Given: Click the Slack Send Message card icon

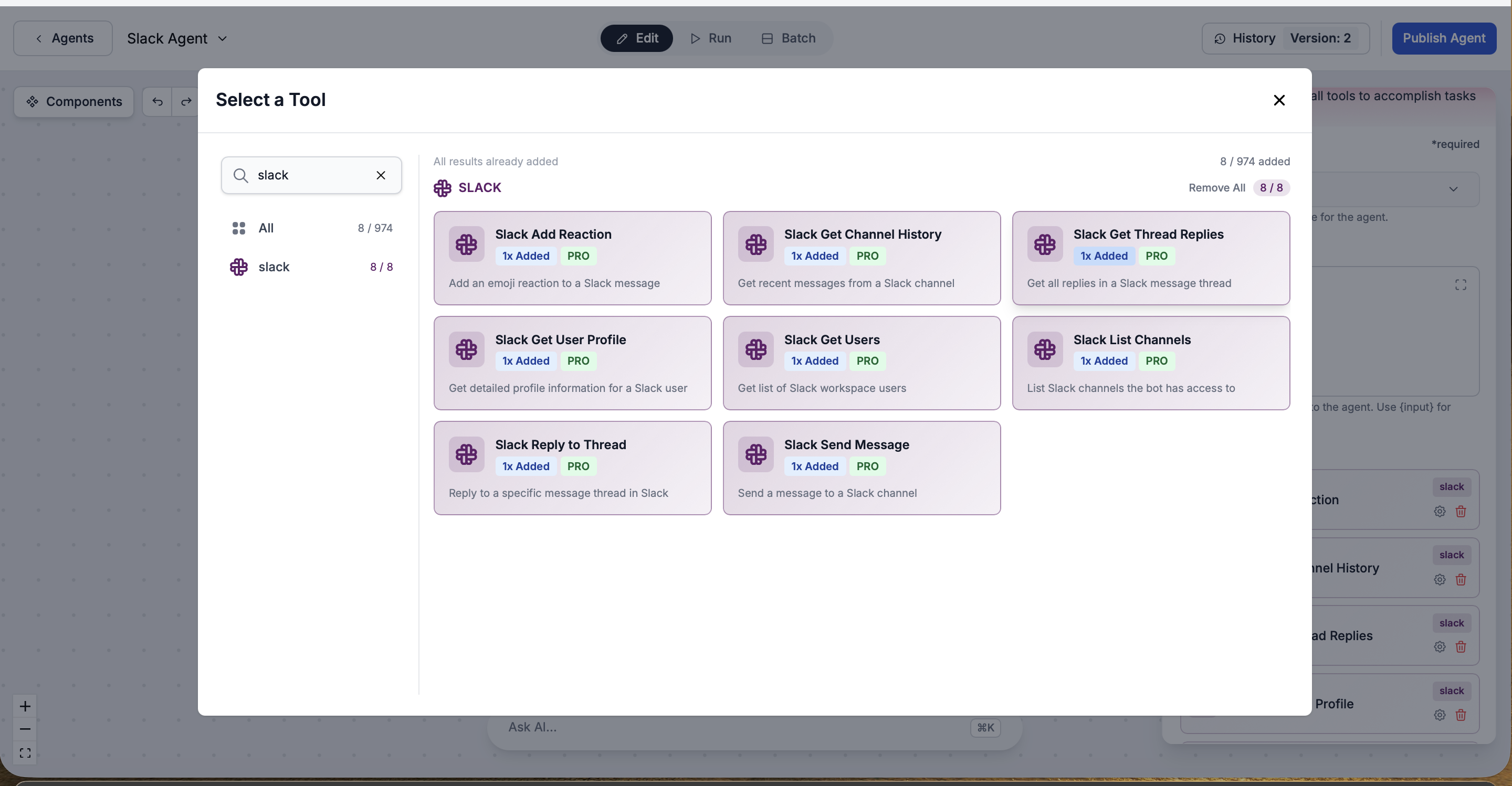Looking at the screenshot, I should click(755, 454).
